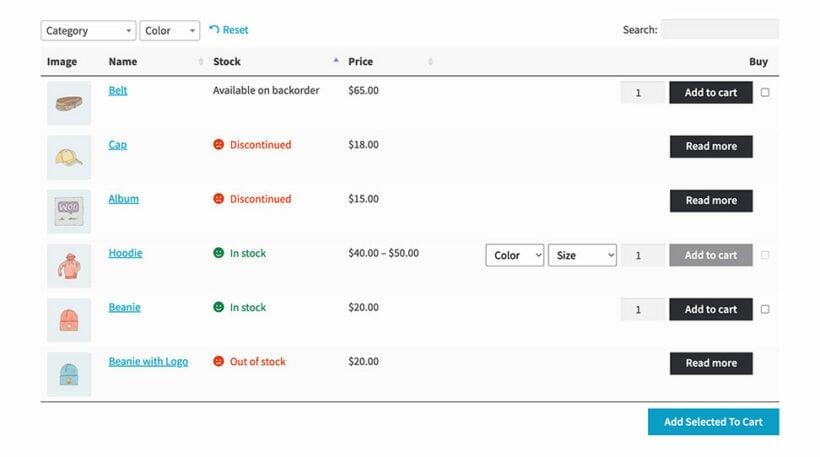This screenshot has width=820, height=457.
Task: Expand the Hoodie Size dropdown
Action: click(x=582, y=255)
